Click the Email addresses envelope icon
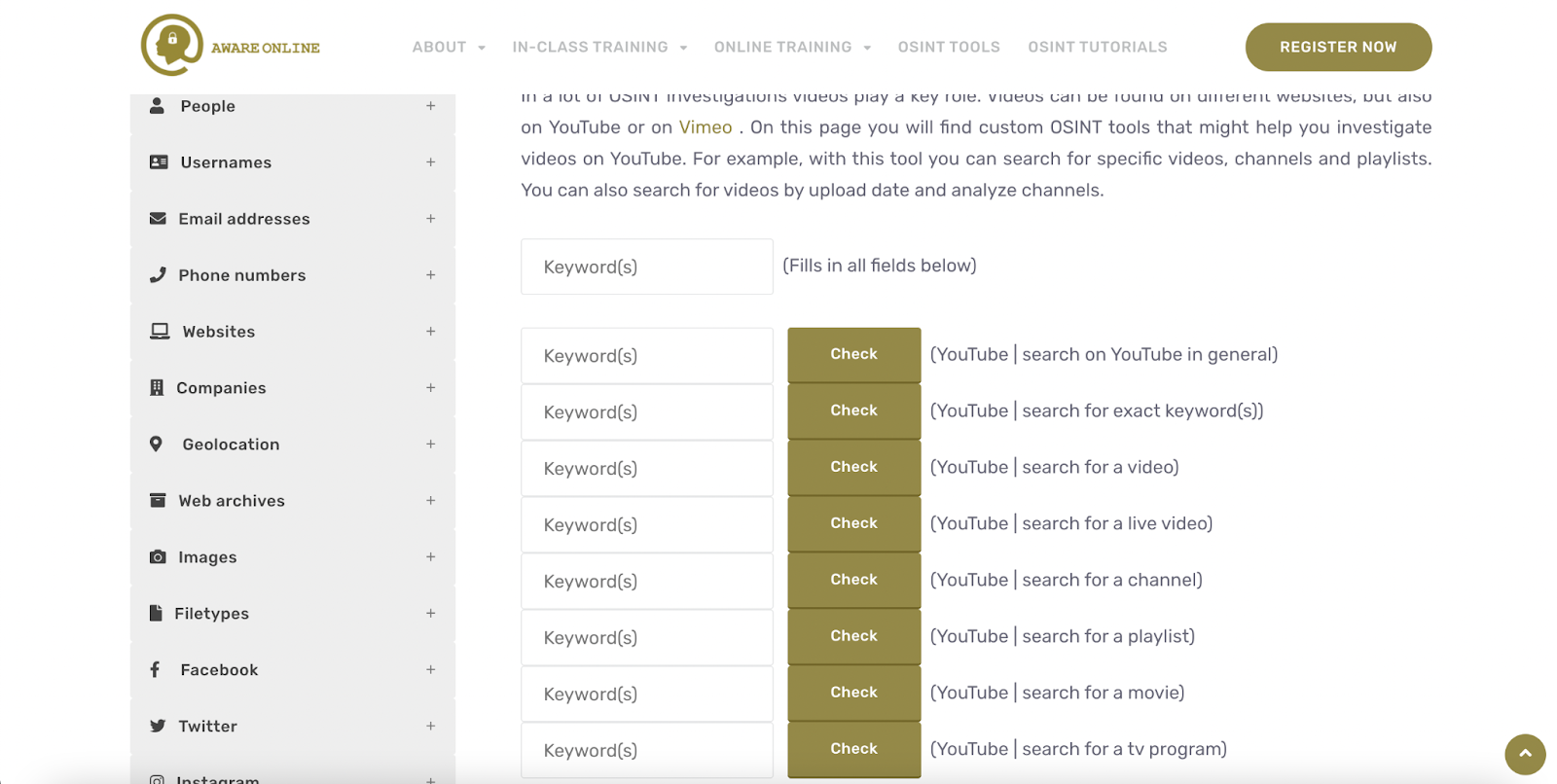The height and width of the screenshot is (784, 1557). click(x=158, y=219)
